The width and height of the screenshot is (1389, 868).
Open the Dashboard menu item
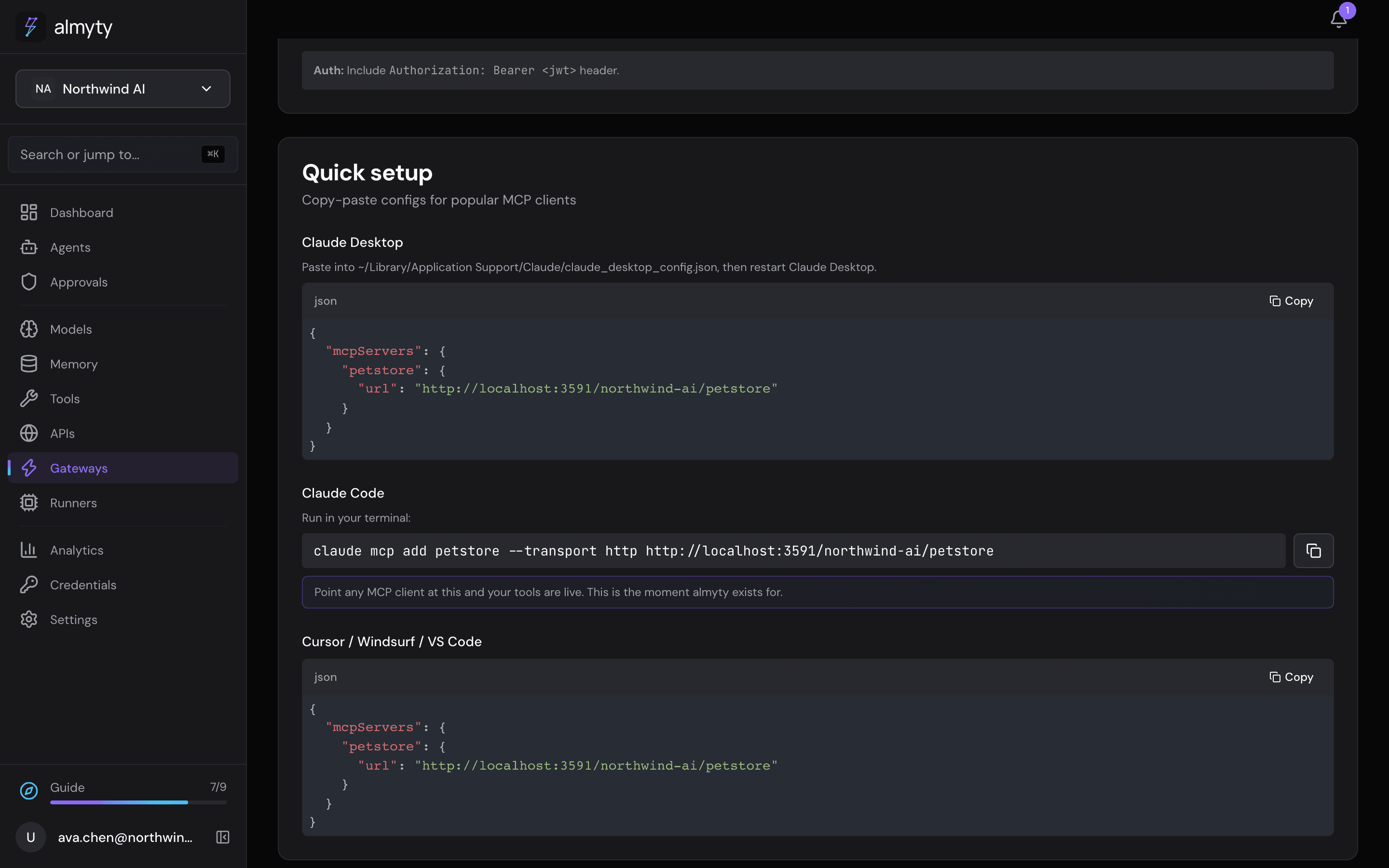coord(123,212)
